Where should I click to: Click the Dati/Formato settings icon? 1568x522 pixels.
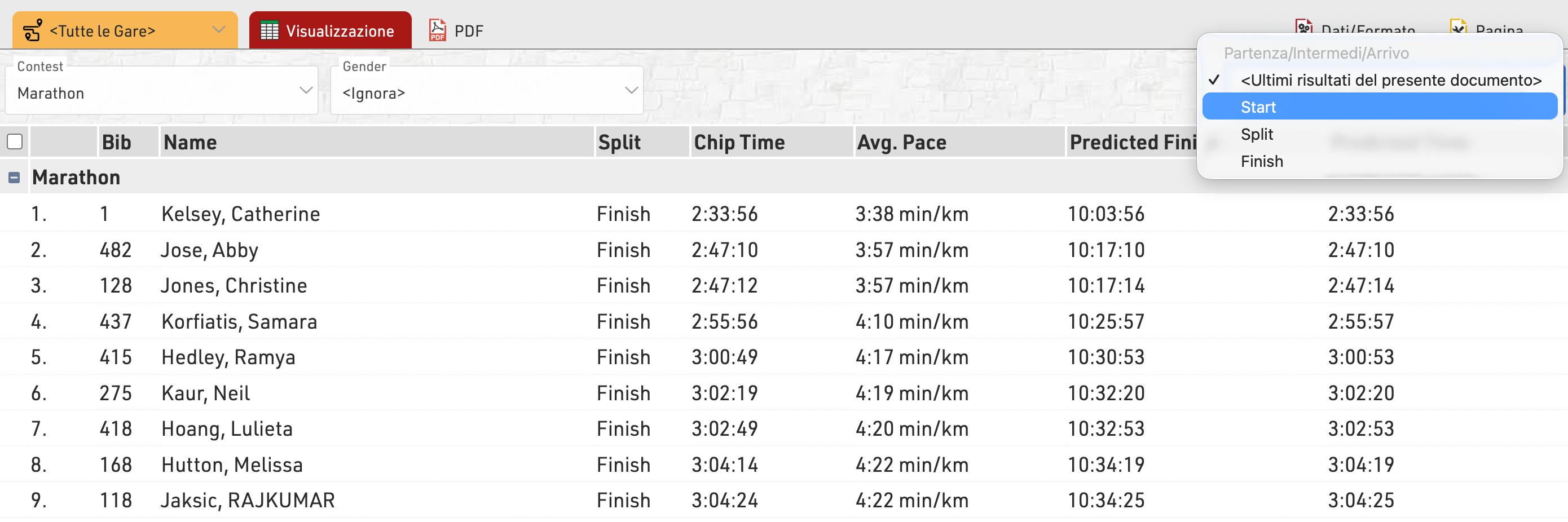tap(1303, 28)
